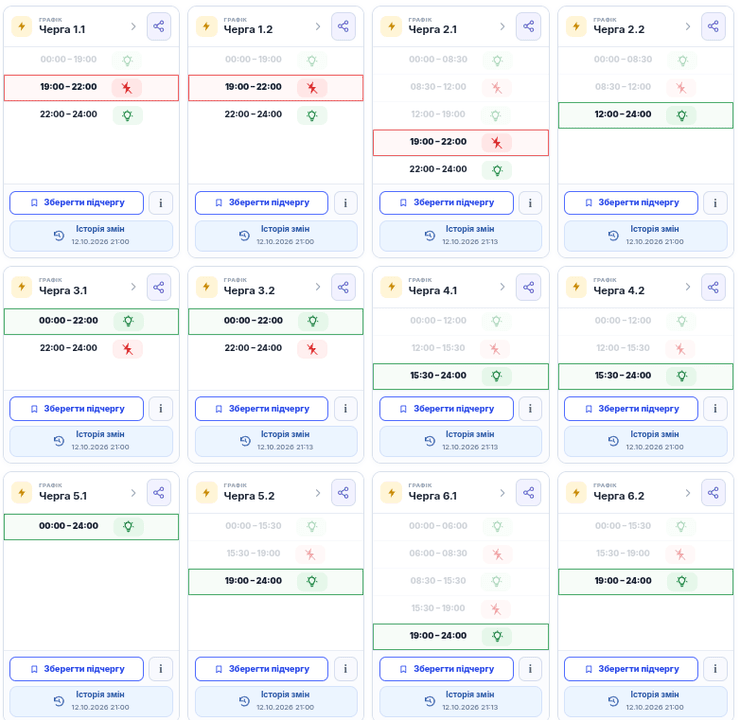Expand Черга 1.2 details chevron

pyautogui.click(x=318, y=26)
